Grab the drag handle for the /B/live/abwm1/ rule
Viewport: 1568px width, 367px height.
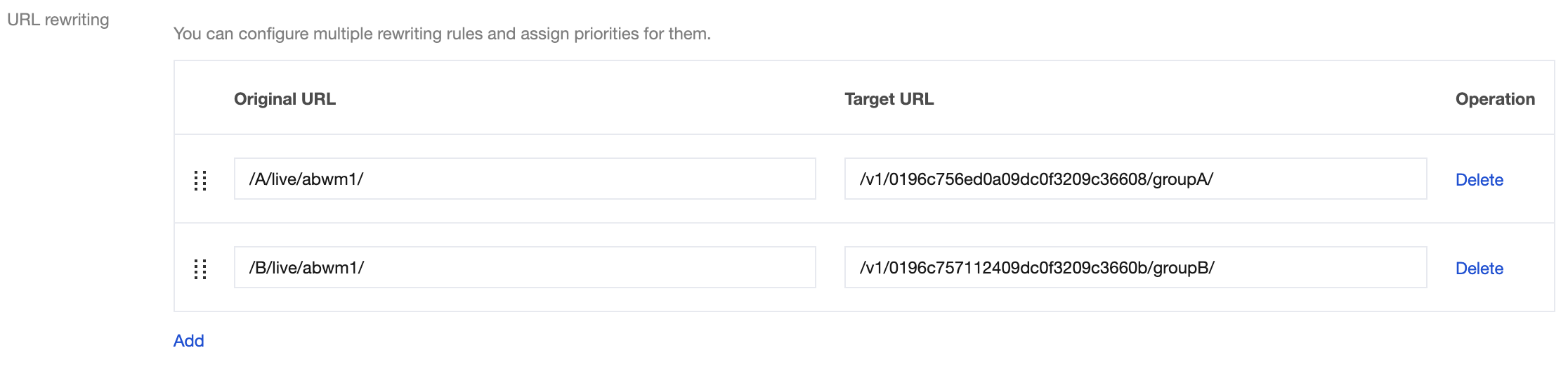pos(200,269)
